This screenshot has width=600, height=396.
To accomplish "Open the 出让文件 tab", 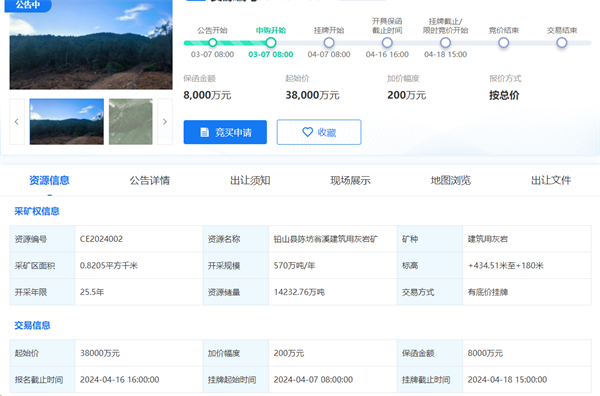I will coord(551,180).
